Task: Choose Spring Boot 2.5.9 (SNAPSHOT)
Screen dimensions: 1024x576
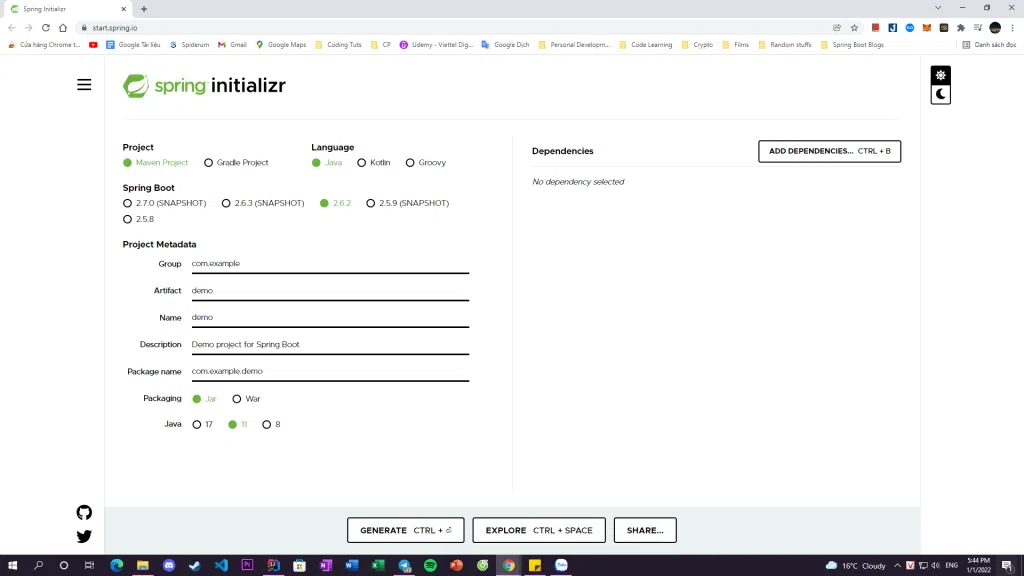Action: tap(408, 203)
